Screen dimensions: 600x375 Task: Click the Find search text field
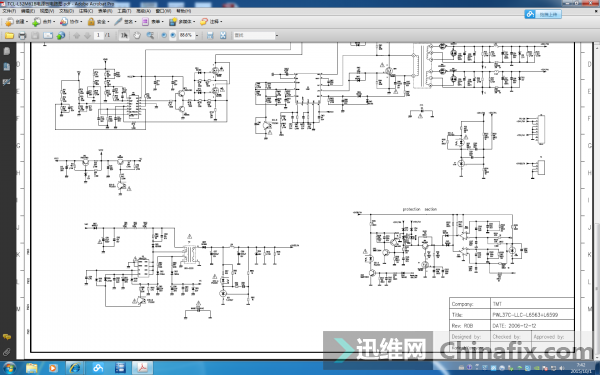254,36
